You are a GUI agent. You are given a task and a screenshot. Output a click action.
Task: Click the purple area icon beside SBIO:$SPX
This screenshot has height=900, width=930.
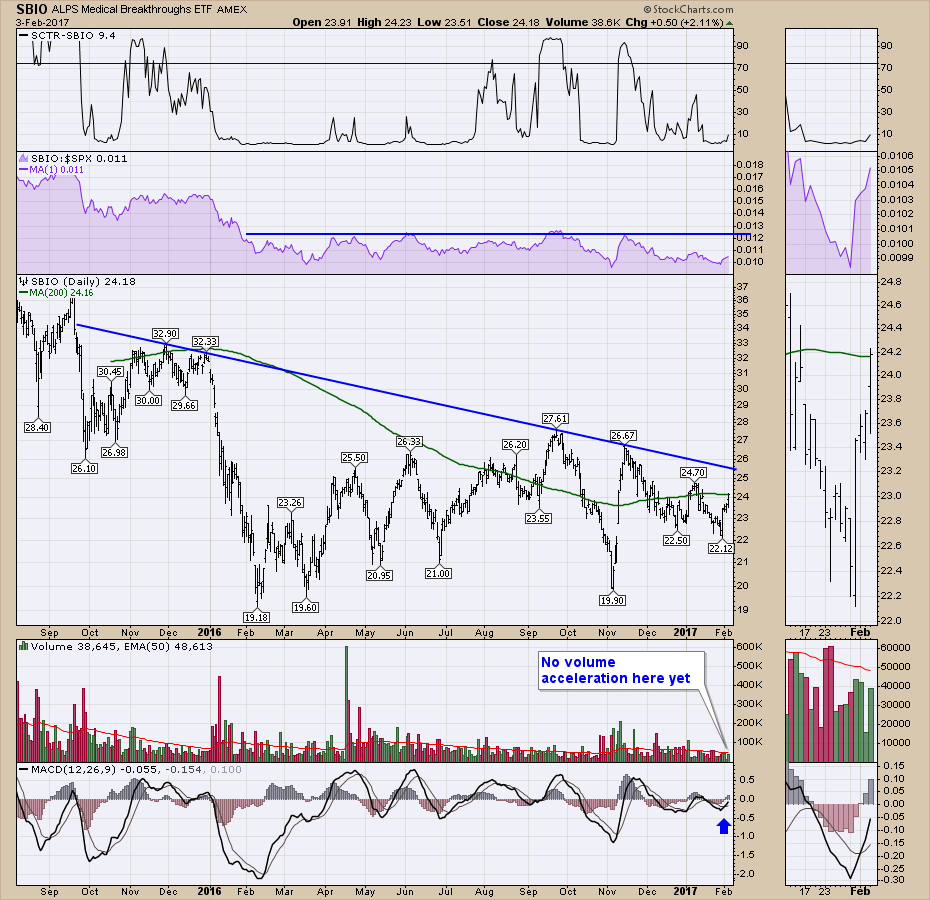[24, 158]
